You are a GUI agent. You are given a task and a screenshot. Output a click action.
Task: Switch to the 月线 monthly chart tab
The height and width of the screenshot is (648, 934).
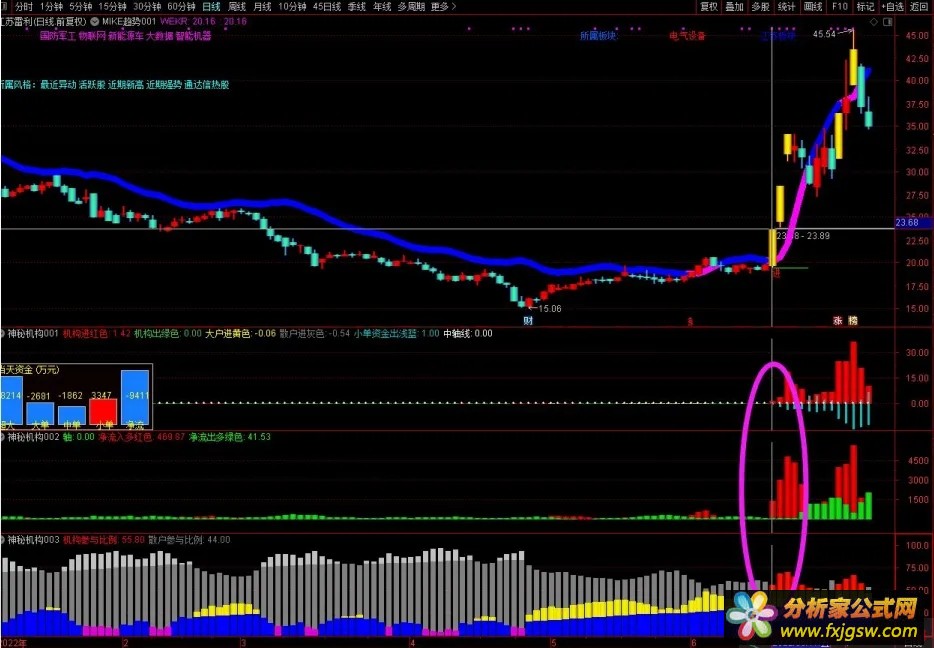pos(262,7)
